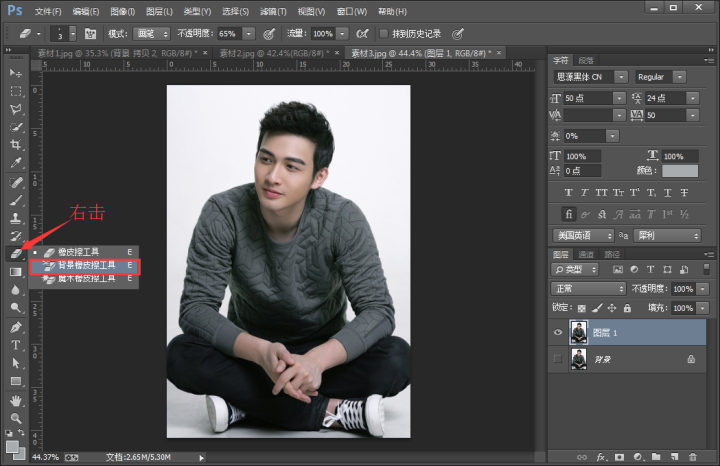The height and width of the screenshot is (466, 720).
Task: Open the 滤镜(T) menu
Action: (x=274, y=11)
